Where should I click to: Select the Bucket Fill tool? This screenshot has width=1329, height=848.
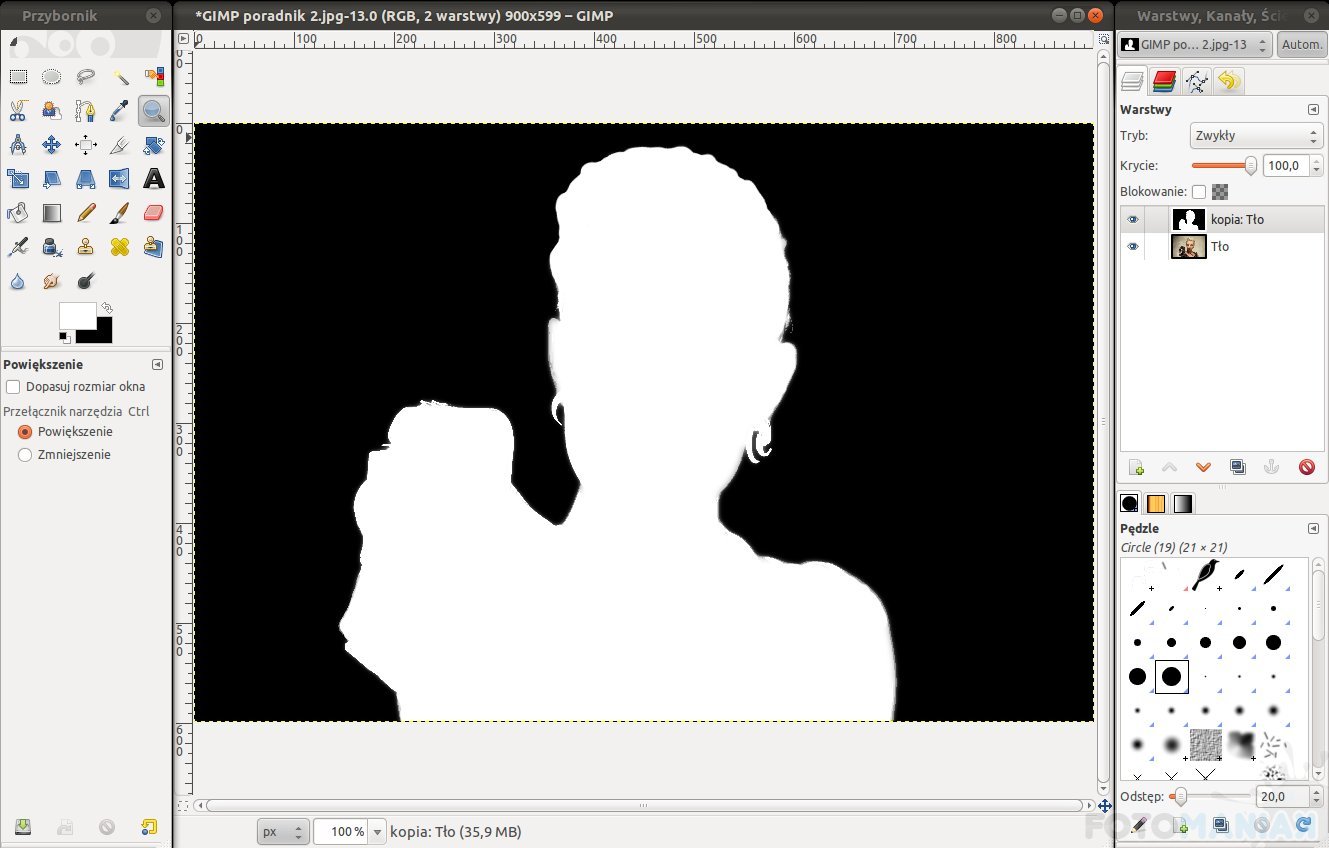tap(17, 213)
